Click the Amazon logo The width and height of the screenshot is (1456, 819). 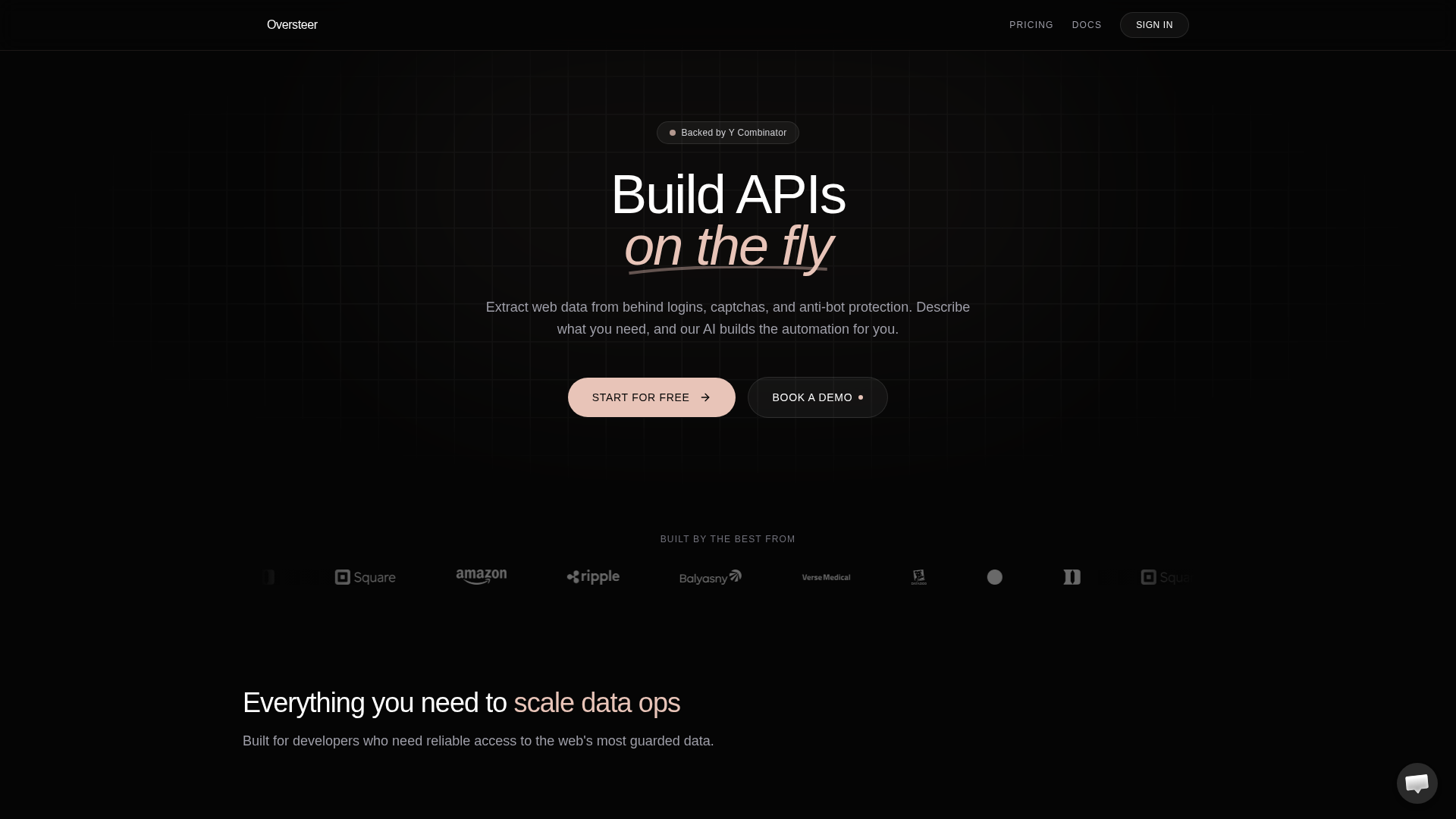click(481, 577)
